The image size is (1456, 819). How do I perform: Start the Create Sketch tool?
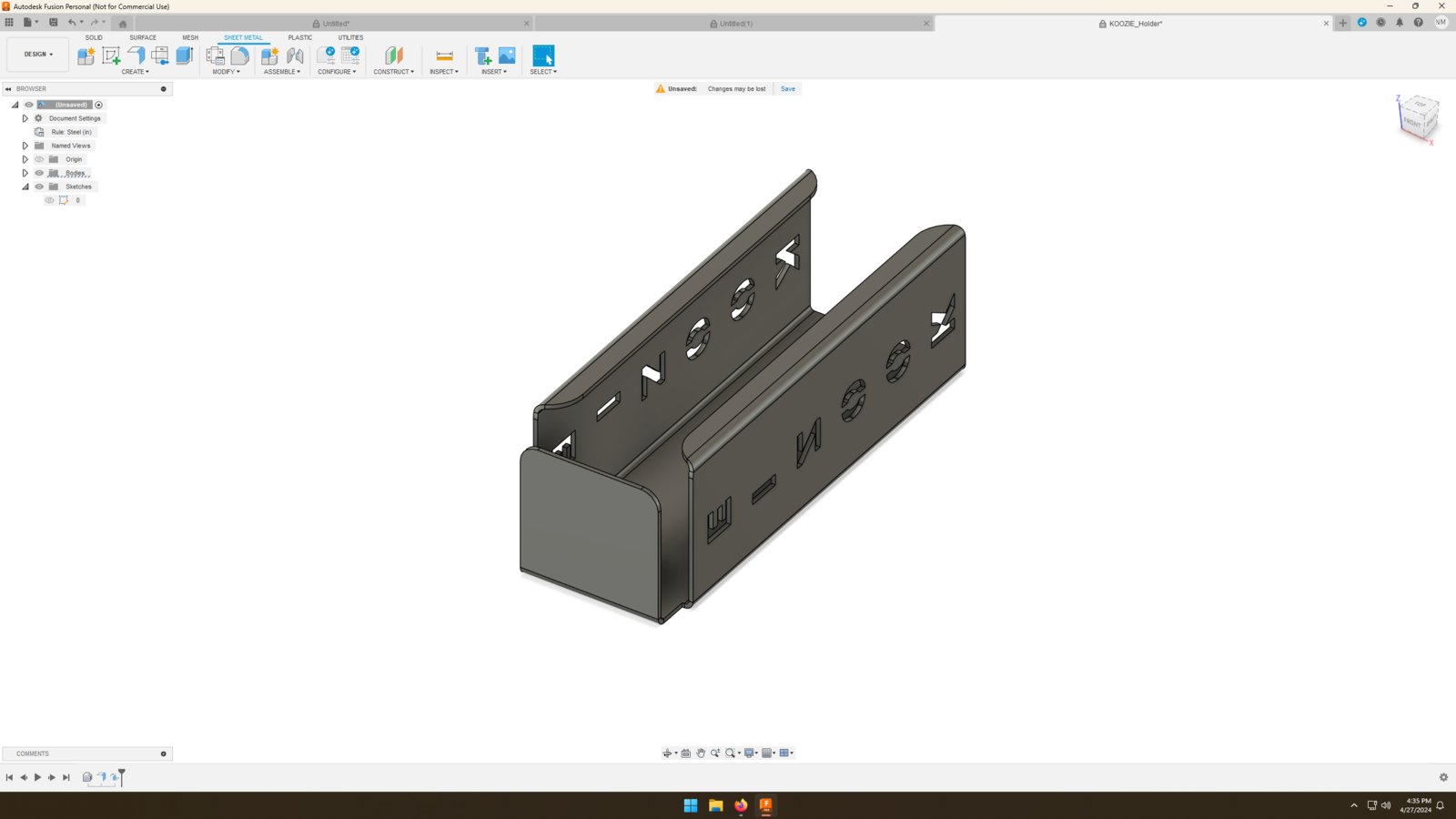coord(111,56)
